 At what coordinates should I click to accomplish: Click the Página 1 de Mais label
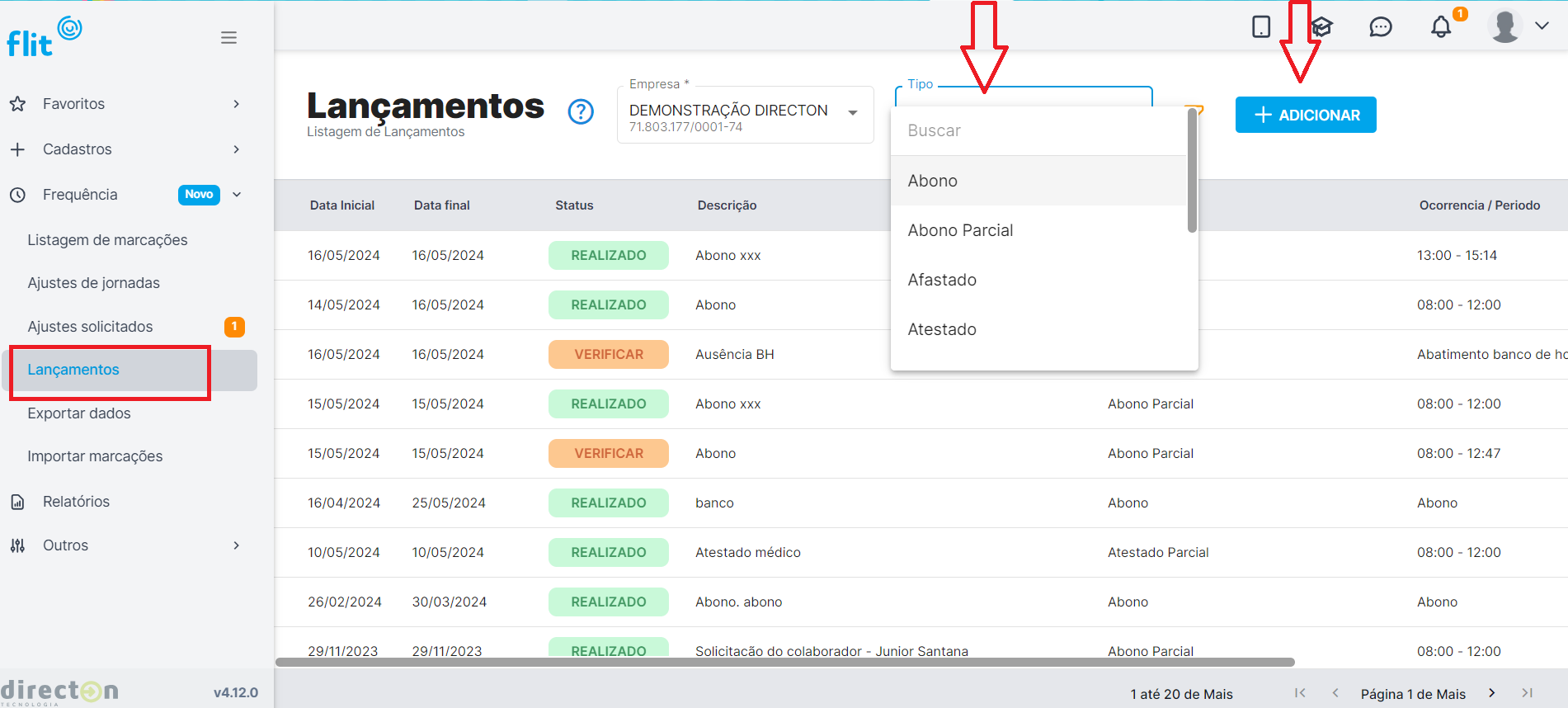pyautogui.click(x=1413, y=694)
